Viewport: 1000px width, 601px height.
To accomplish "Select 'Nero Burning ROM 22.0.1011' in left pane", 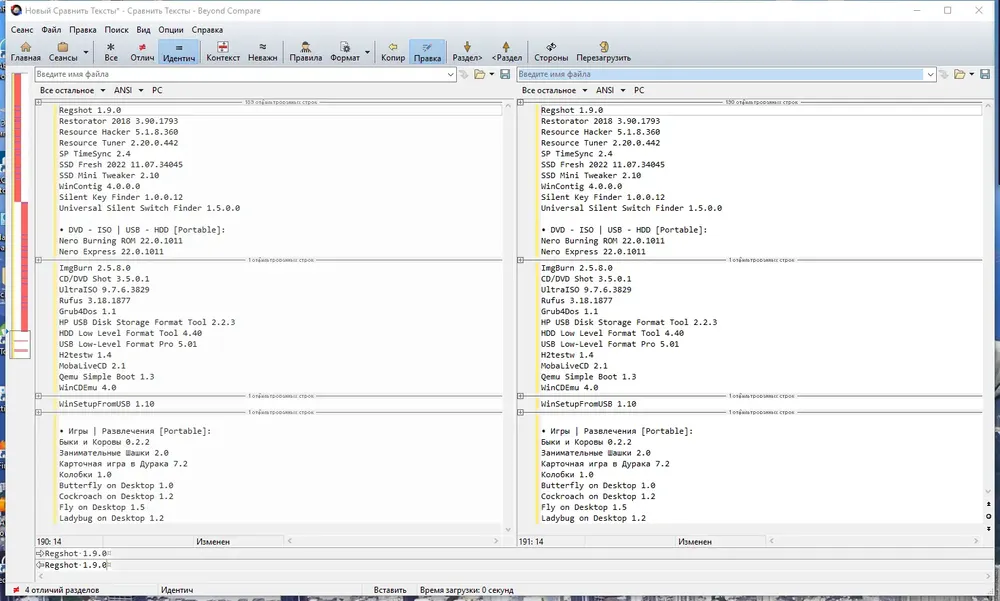I will (x=121, y=241).
